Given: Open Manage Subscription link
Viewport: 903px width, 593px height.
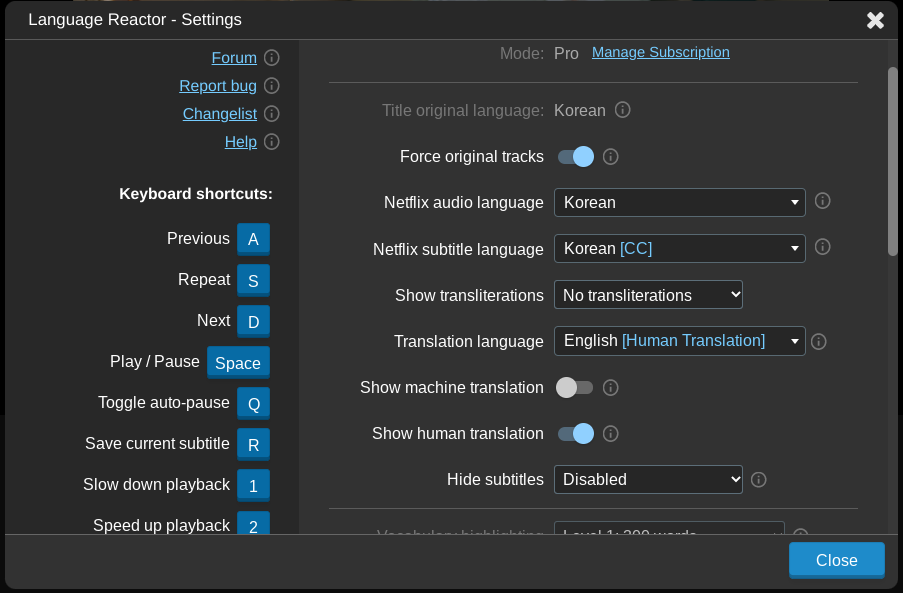Looking at the screenshot, I should (661, 52).
